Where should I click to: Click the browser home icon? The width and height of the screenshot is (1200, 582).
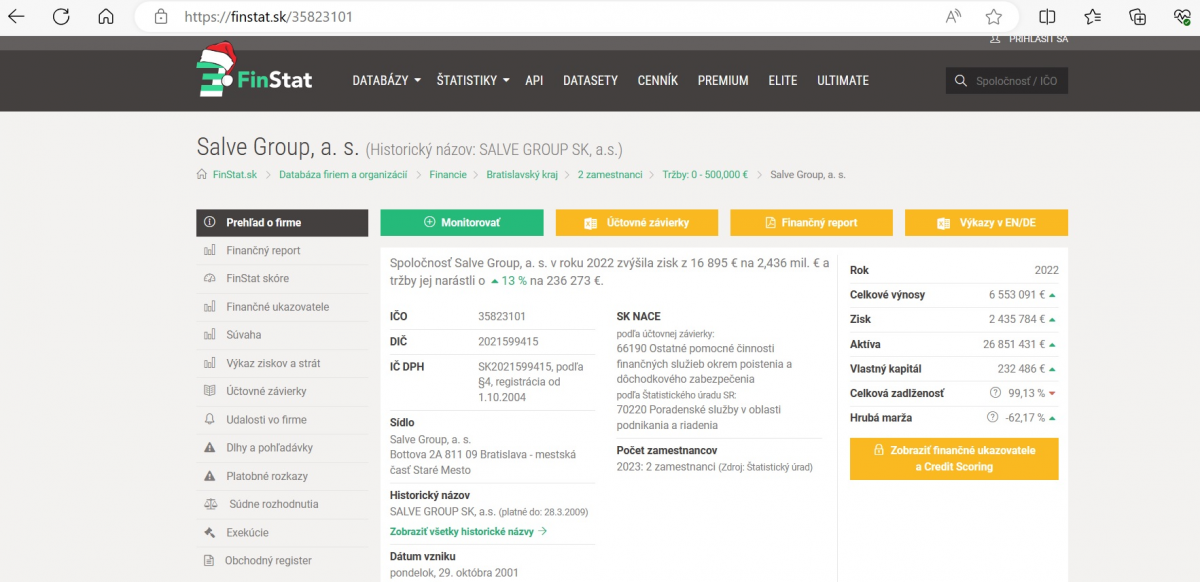click(106, 17)
